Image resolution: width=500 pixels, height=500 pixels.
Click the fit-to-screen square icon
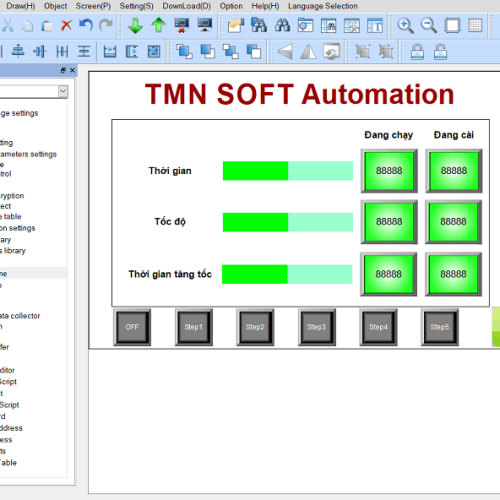(452, 26)
